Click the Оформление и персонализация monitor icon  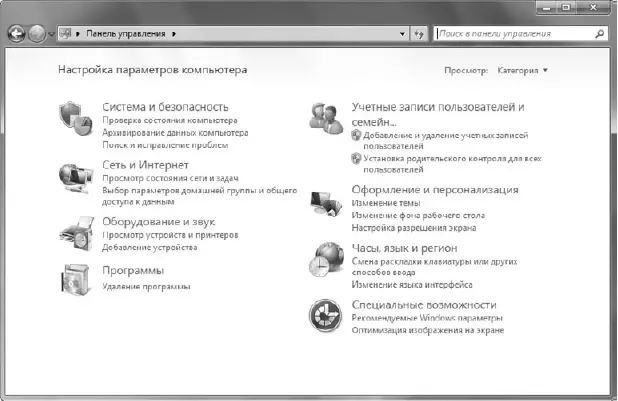[326, 203]
